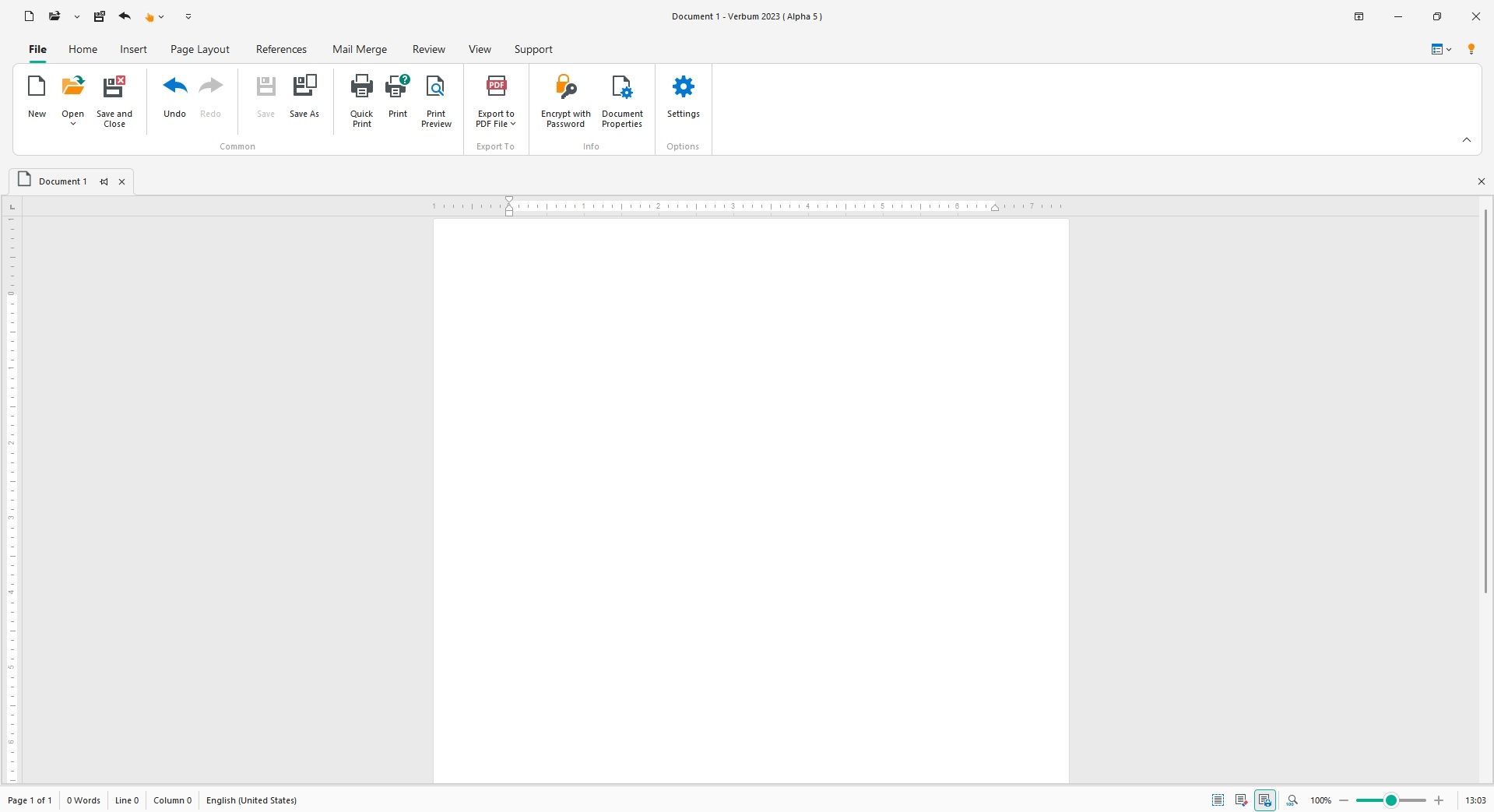Switch to the Mail Merge ribbon tab
The height and width of the screenshot is (812, 1494).
coord(359,49)
